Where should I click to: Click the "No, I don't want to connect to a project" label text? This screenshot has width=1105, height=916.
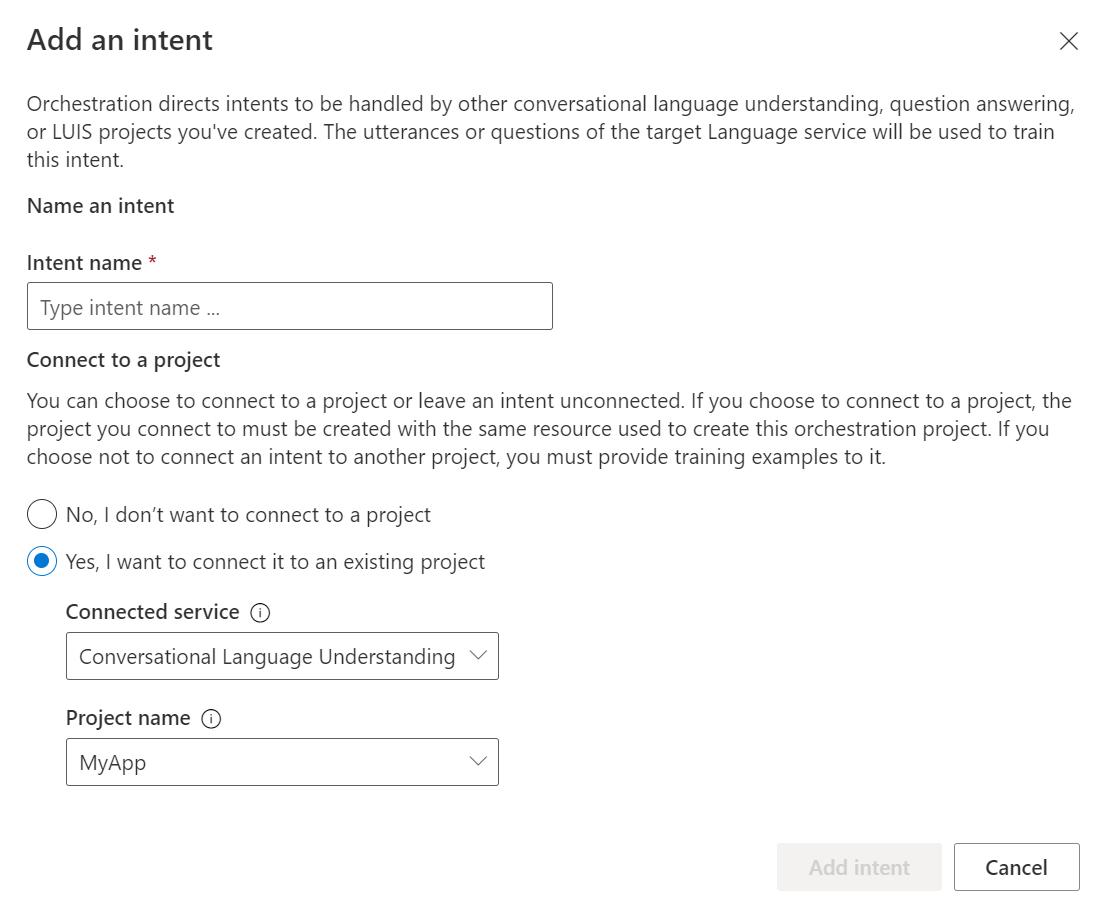tap(248, 515)
